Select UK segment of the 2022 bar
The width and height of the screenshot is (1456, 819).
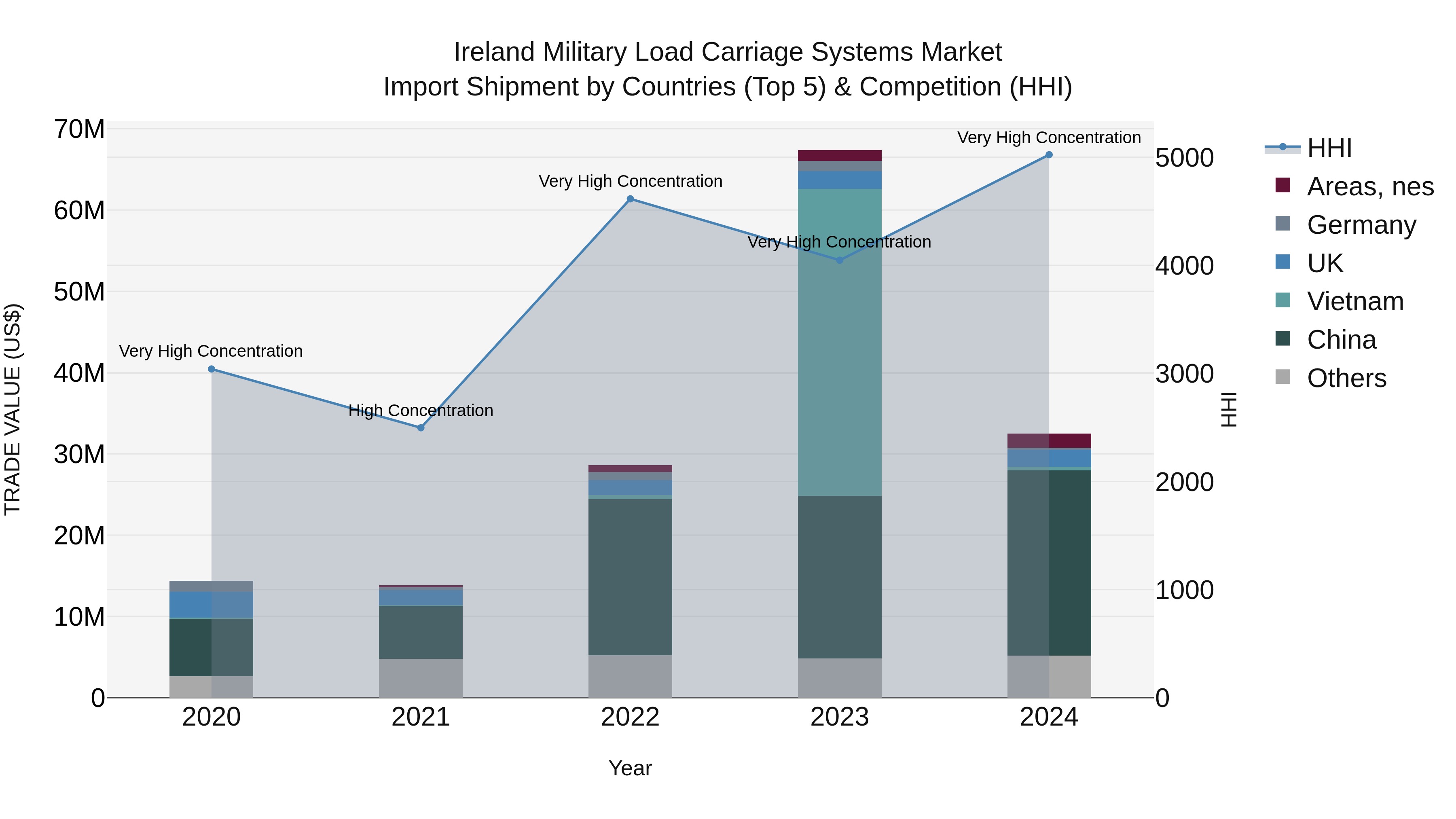(x=630, y=488)
